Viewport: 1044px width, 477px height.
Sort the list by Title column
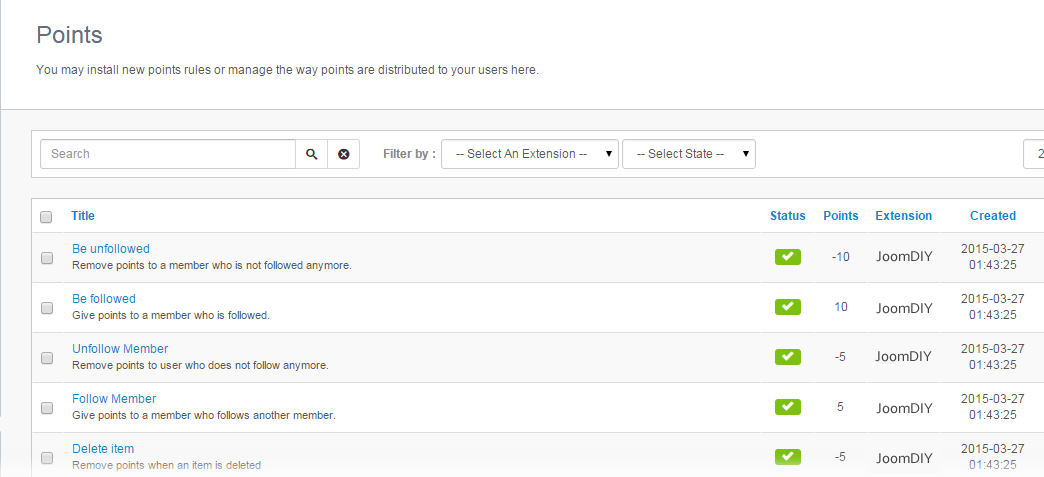coord(83,215)
